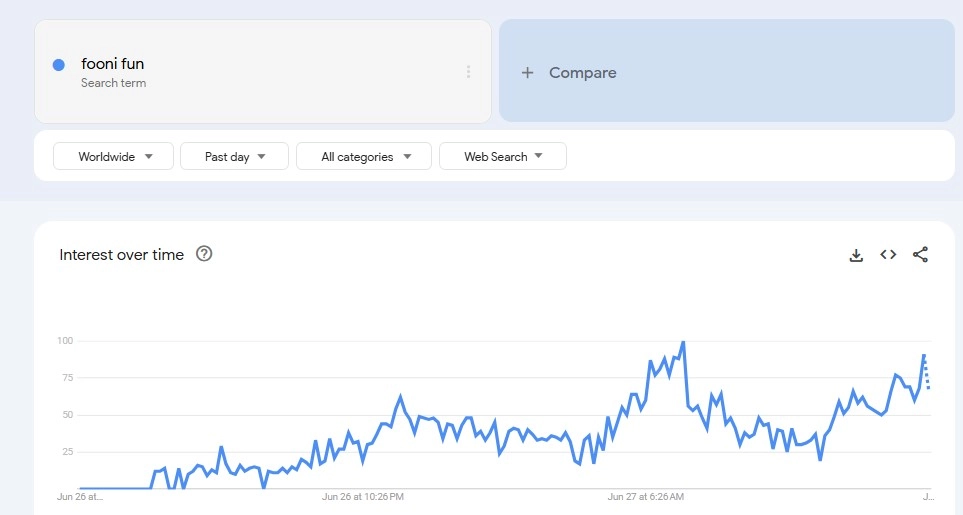Click the Compare card to add term

coord(727,72)
